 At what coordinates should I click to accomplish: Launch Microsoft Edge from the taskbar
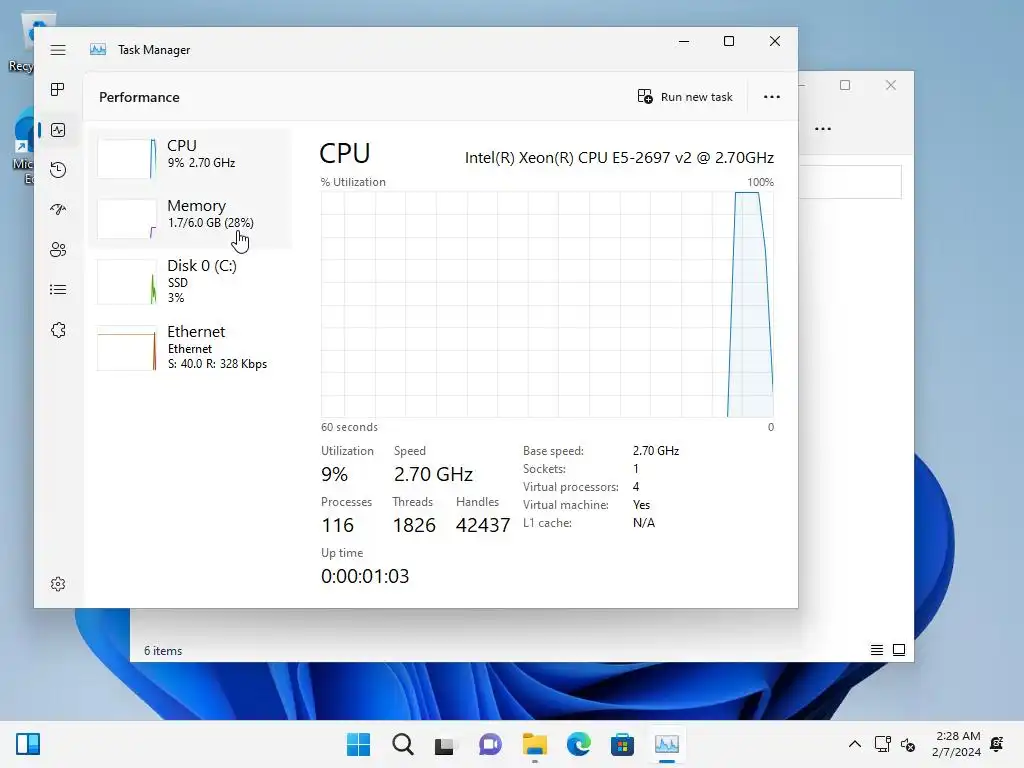point(579,744)
